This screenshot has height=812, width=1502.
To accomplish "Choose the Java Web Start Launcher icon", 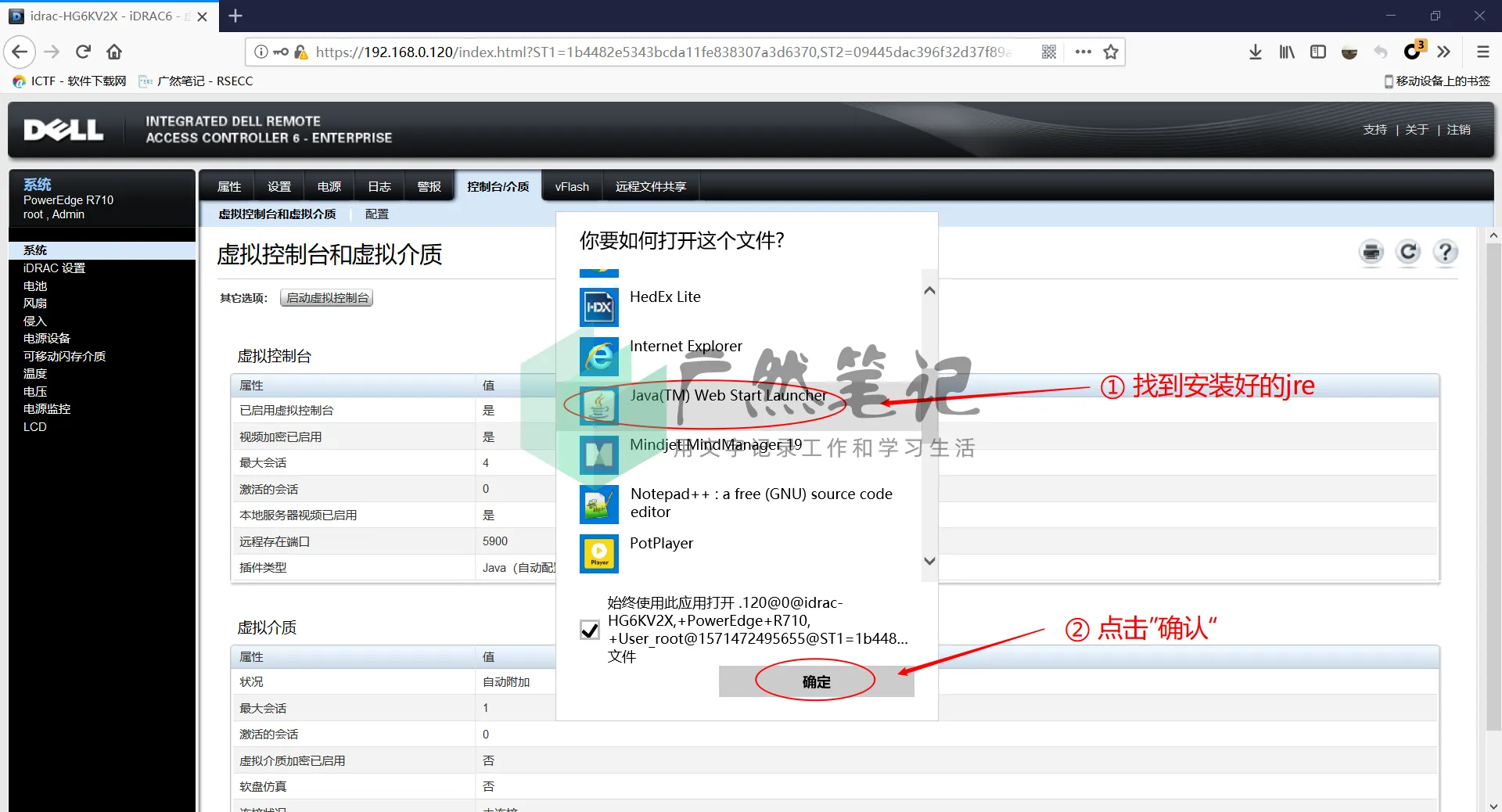I will 599,406.
